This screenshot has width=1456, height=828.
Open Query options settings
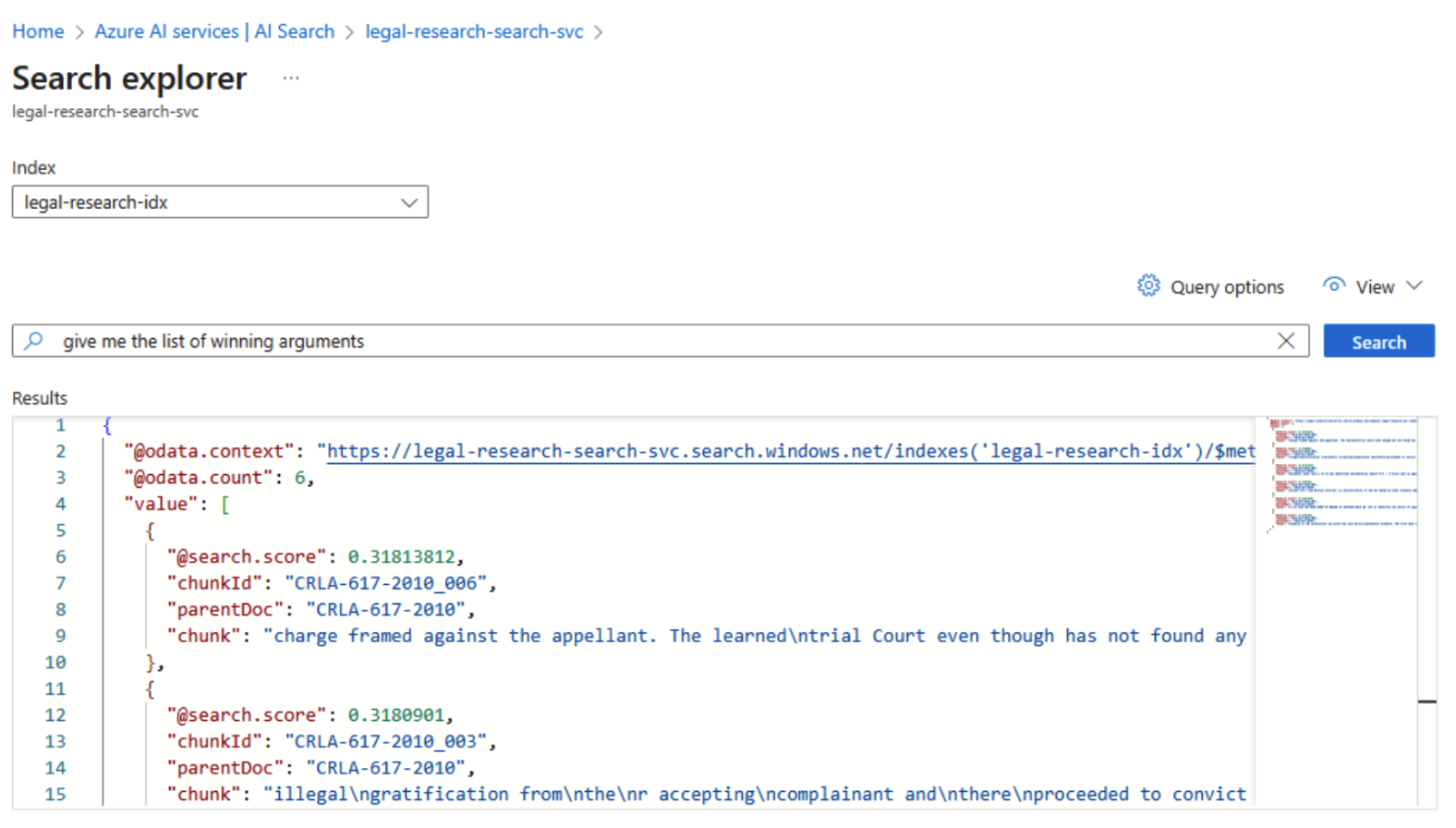(1226, 287)
